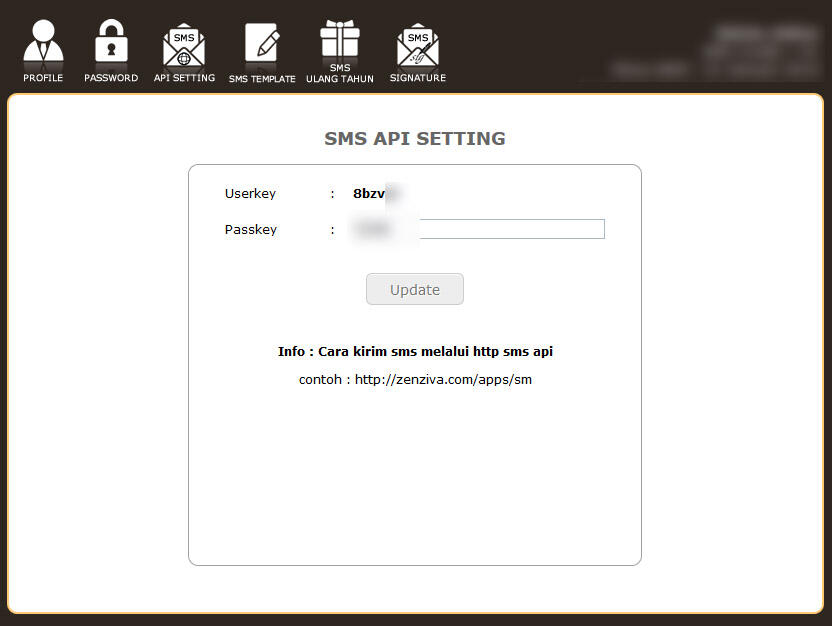Select the Userkey value starting with 8bzv
832x626 pixels.
375,193
